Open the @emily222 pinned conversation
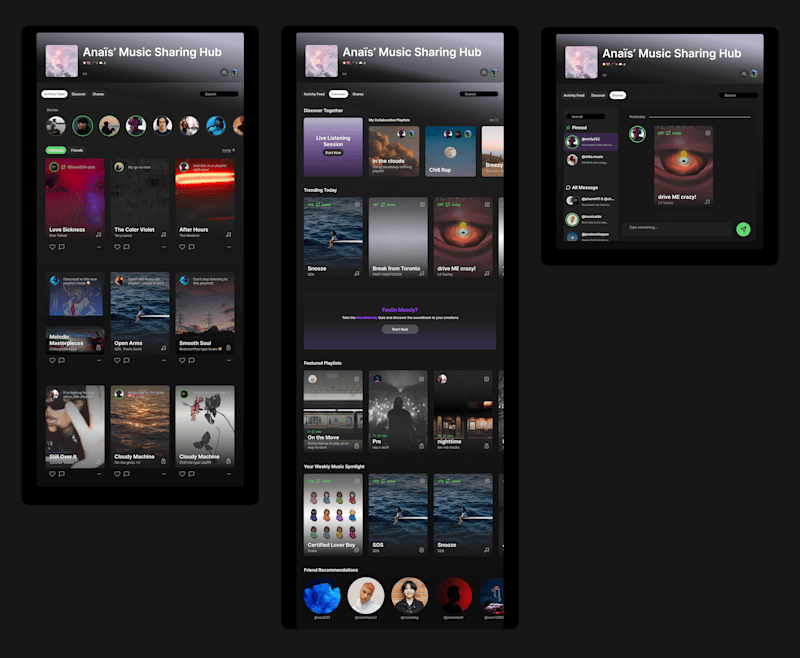This screenshot has width=800, height=658. [x=591, y=141]
